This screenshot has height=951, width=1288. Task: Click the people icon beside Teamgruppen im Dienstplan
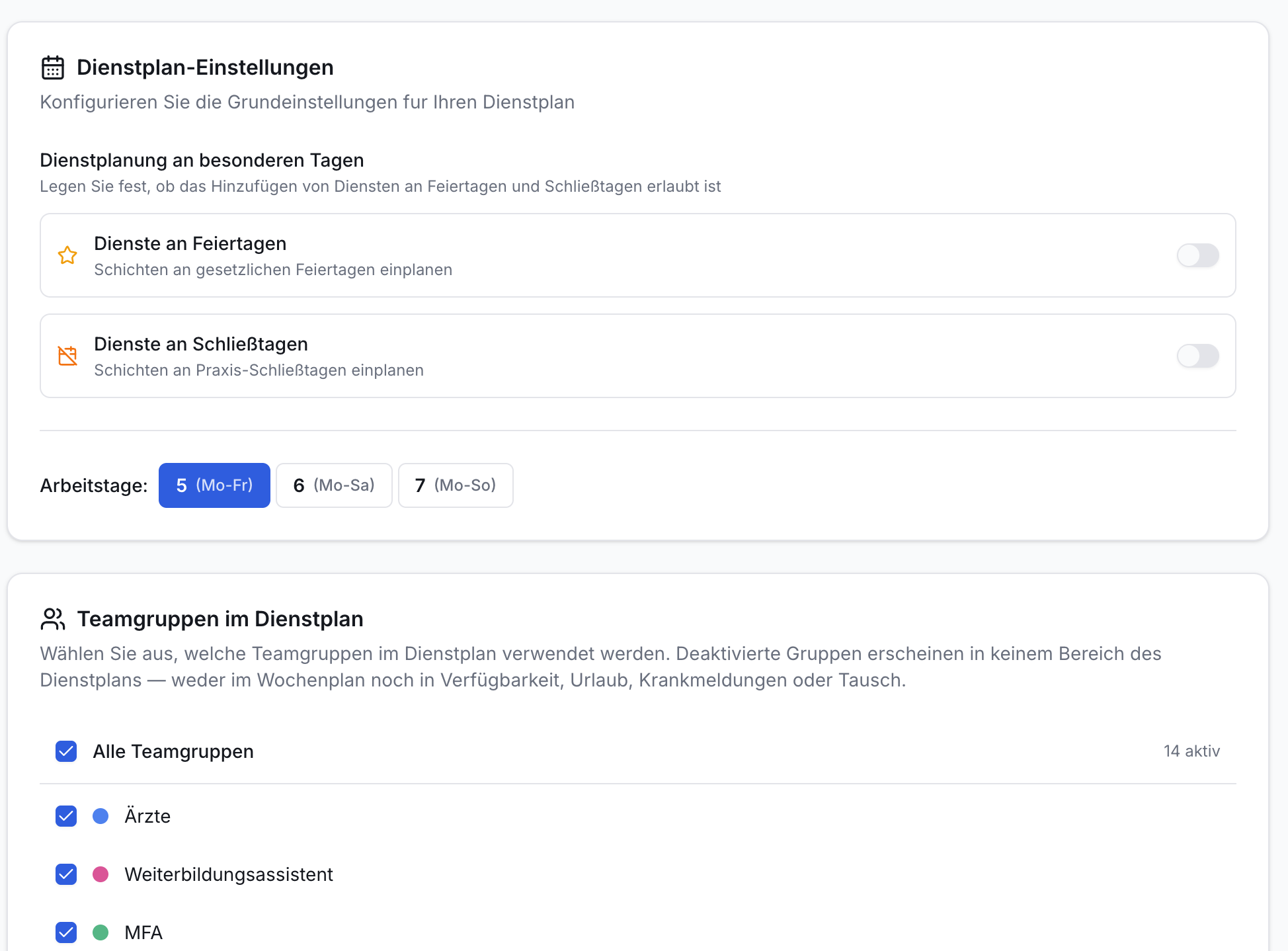[x=53, y=619]
